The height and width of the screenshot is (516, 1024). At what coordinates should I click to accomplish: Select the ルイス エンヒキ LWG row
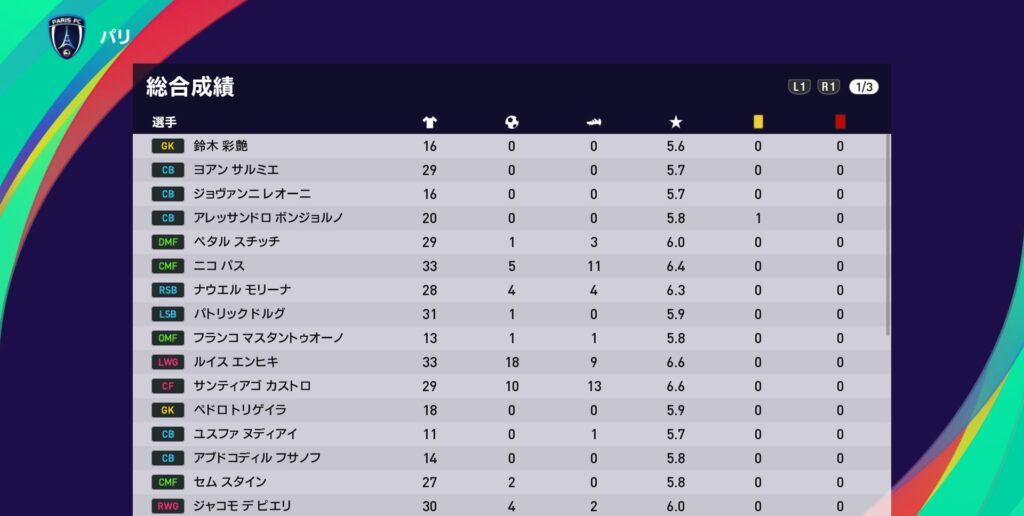tap(511, 363)
